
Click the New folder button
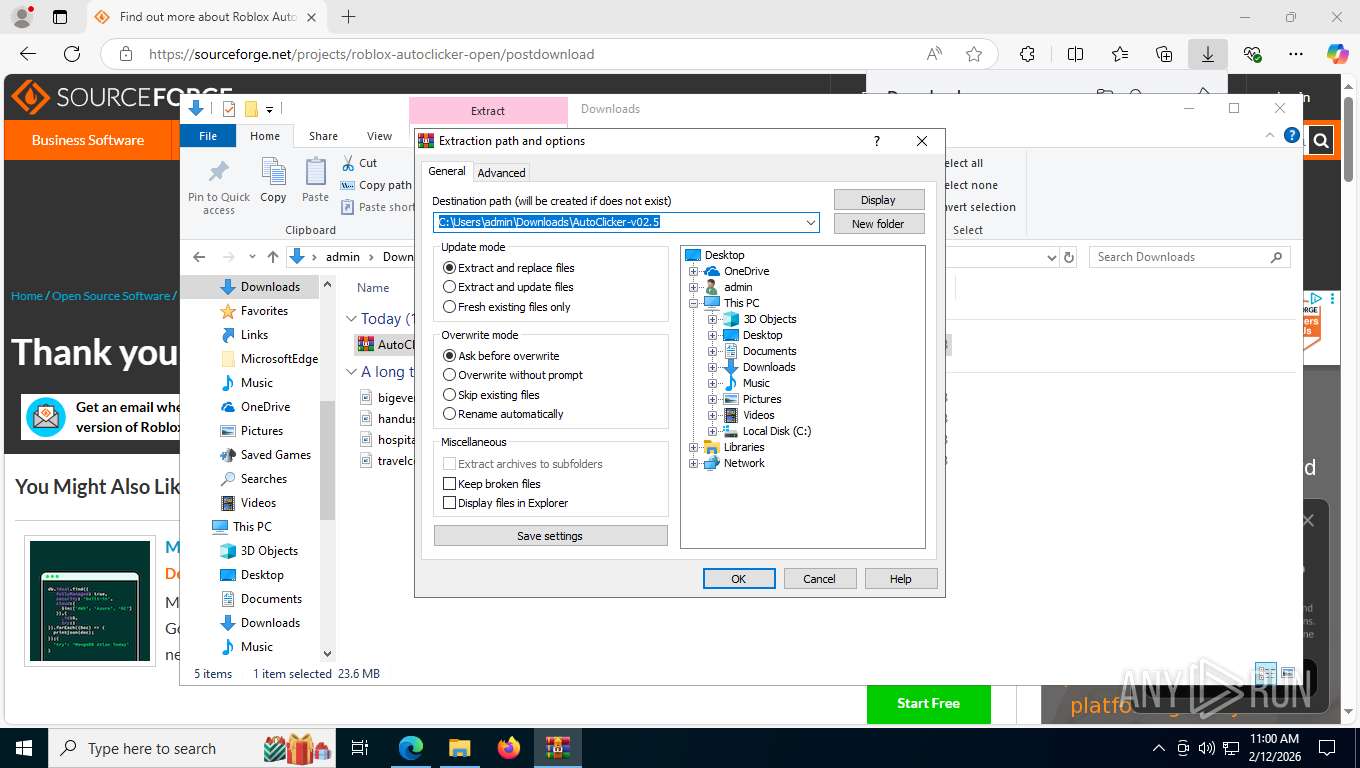[878, 224]
